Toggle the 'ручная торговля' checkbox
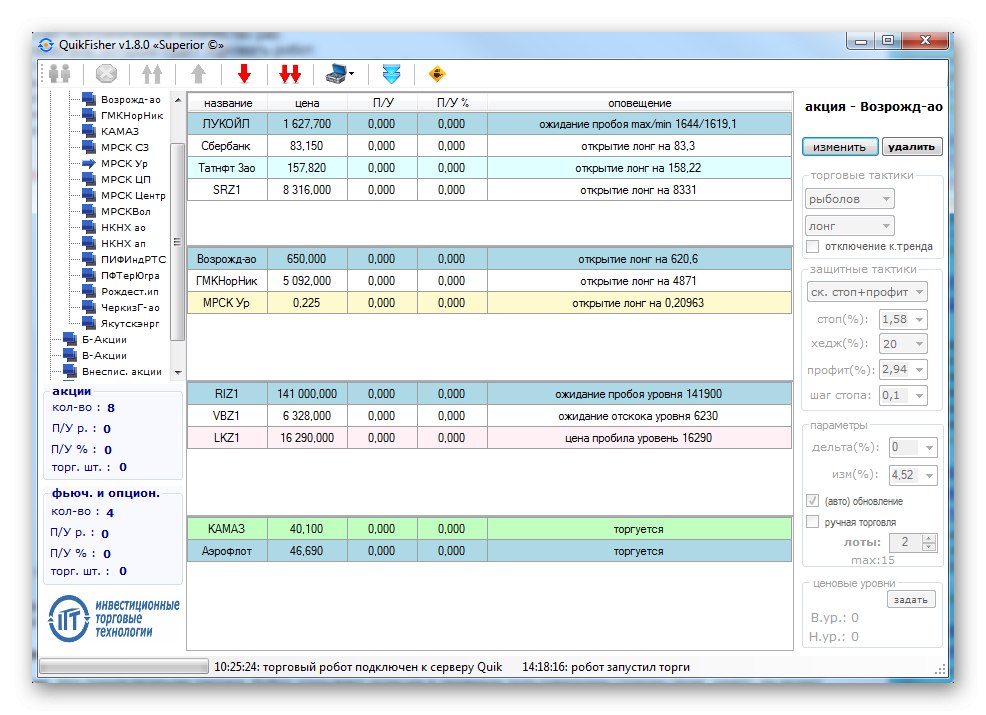Screen dimensions: 986x715 [x=813, y=522]
